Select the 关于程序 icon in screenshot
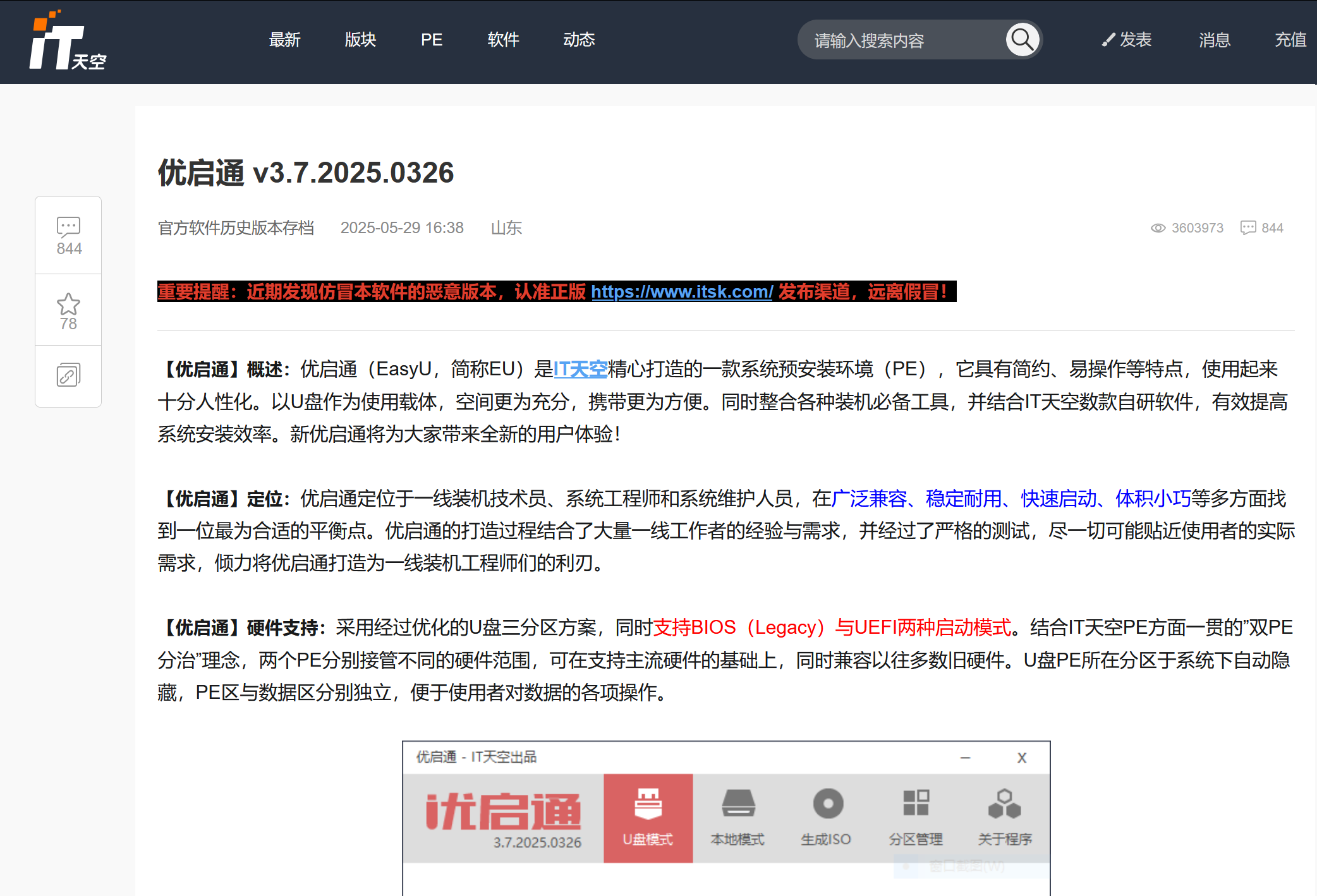The image size is (1317, 896). [1005, 818]
